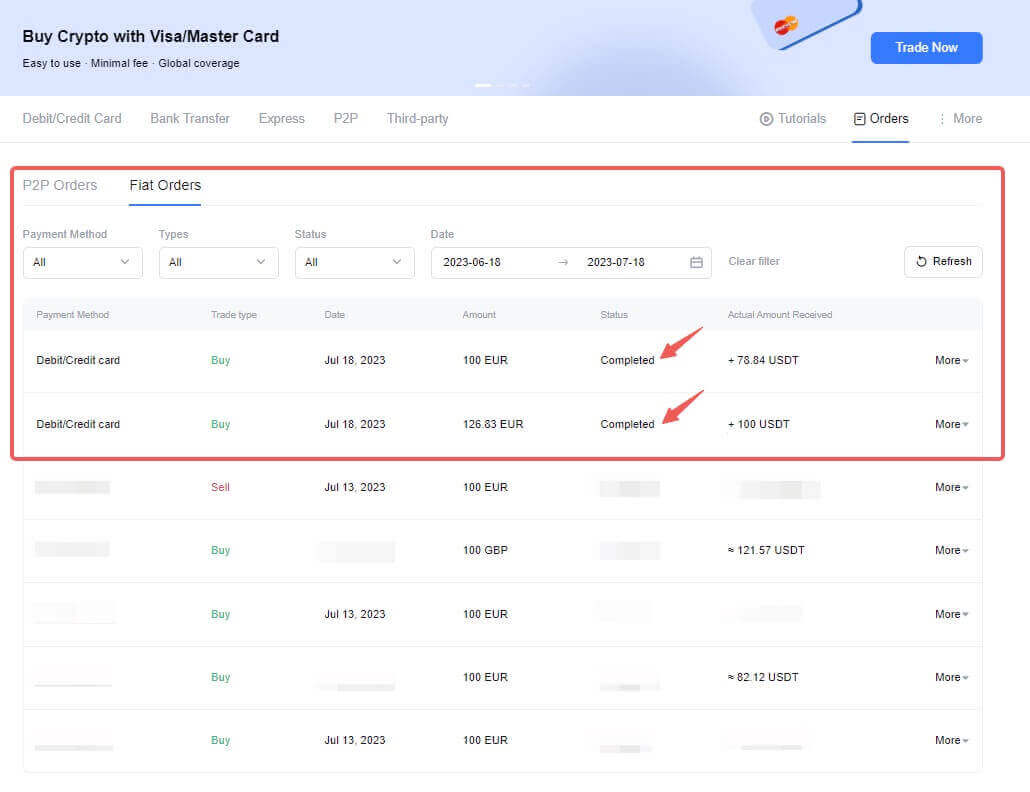1030x792 pixels.
Task: Switch to the Fiat Orders tab
Action: [165, 185]
